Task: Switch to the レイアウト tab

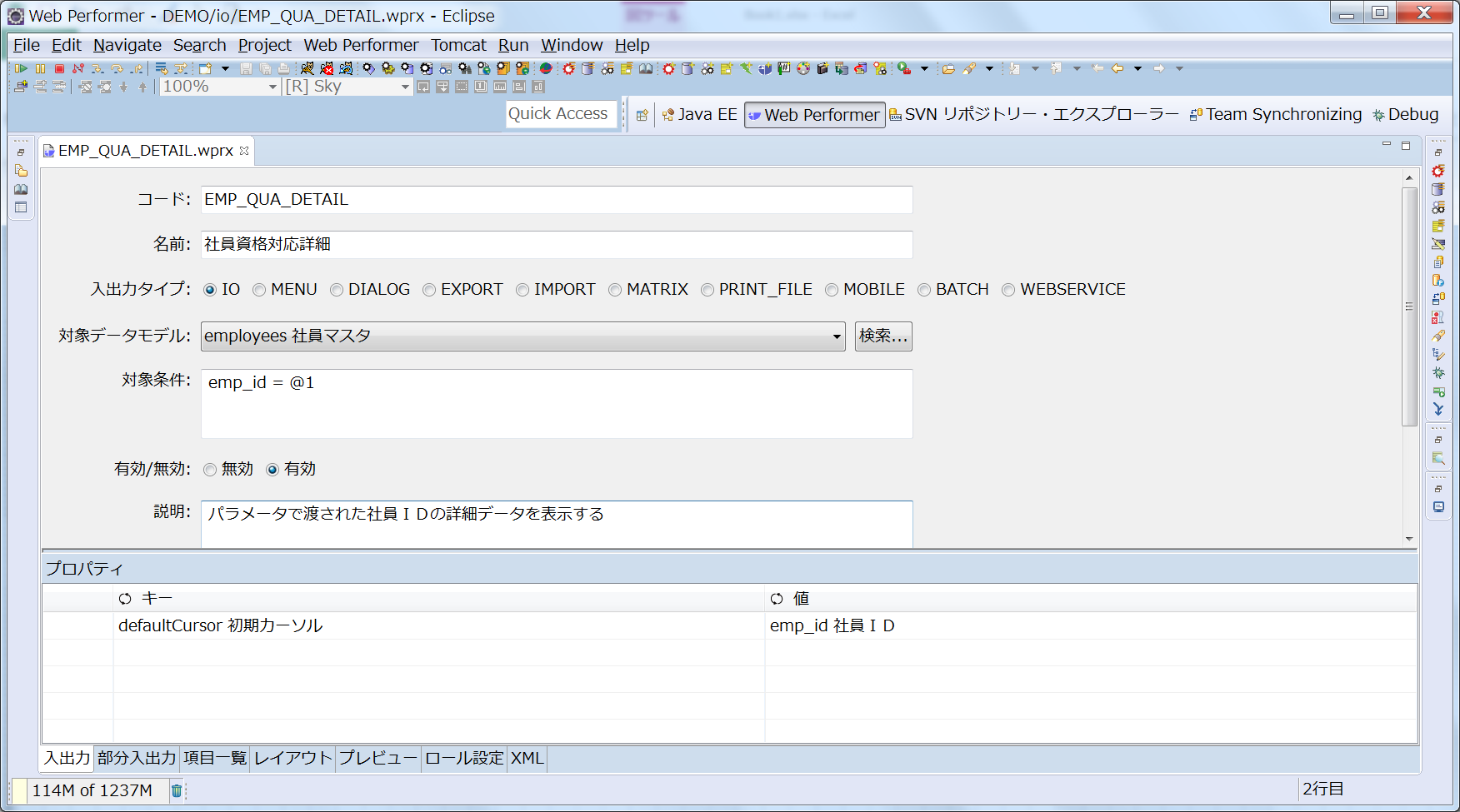Action: coord(292,758)
